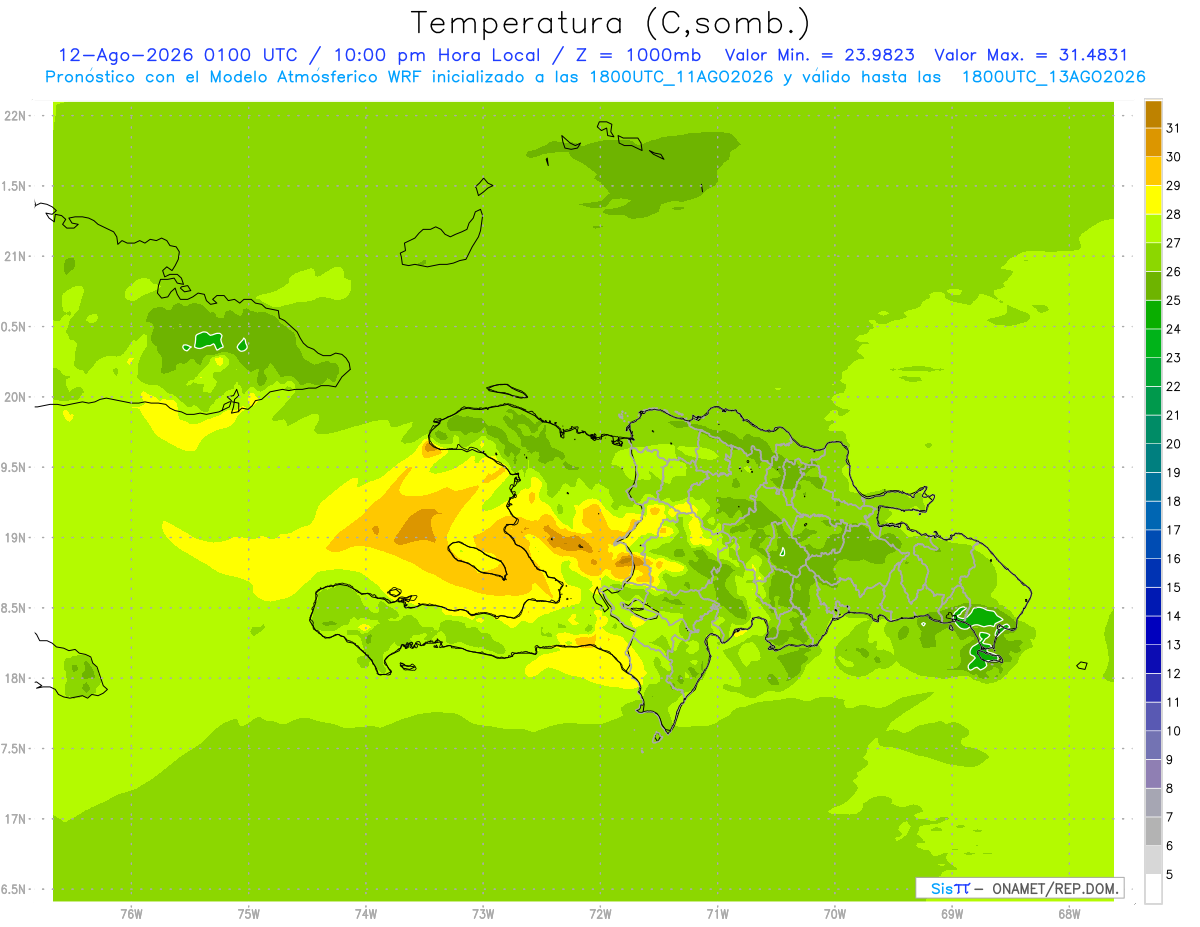The width and height of the screenshot is (1200, 927).
Task: Click legend value '16'
Action: pos(1174,558)
